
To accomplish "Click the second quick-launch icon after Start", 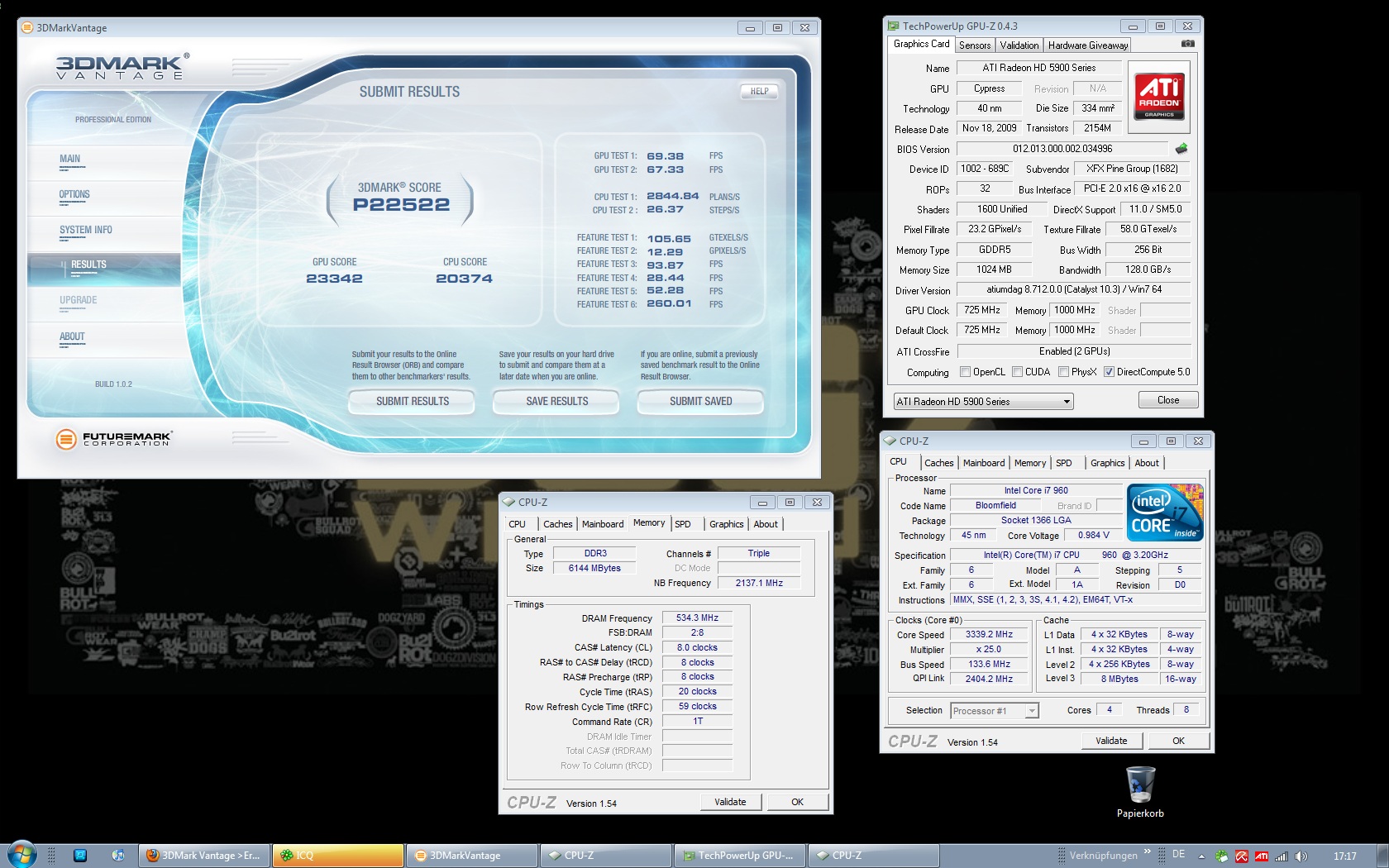I will [117, 856].
